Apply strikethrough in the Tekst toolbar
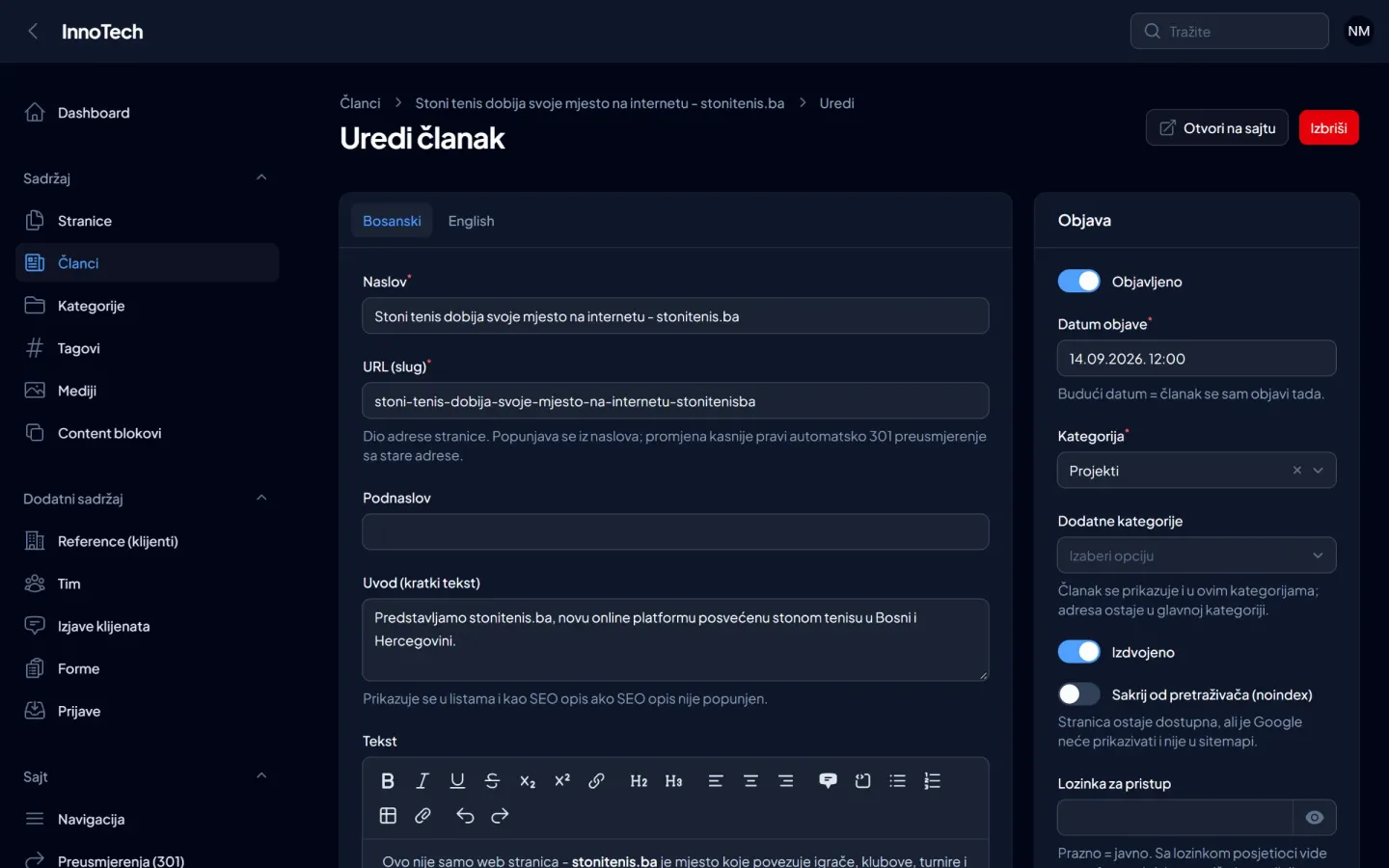Image resolution: width=1389 pixels, height=868 pixels. [x=492, y=781]
